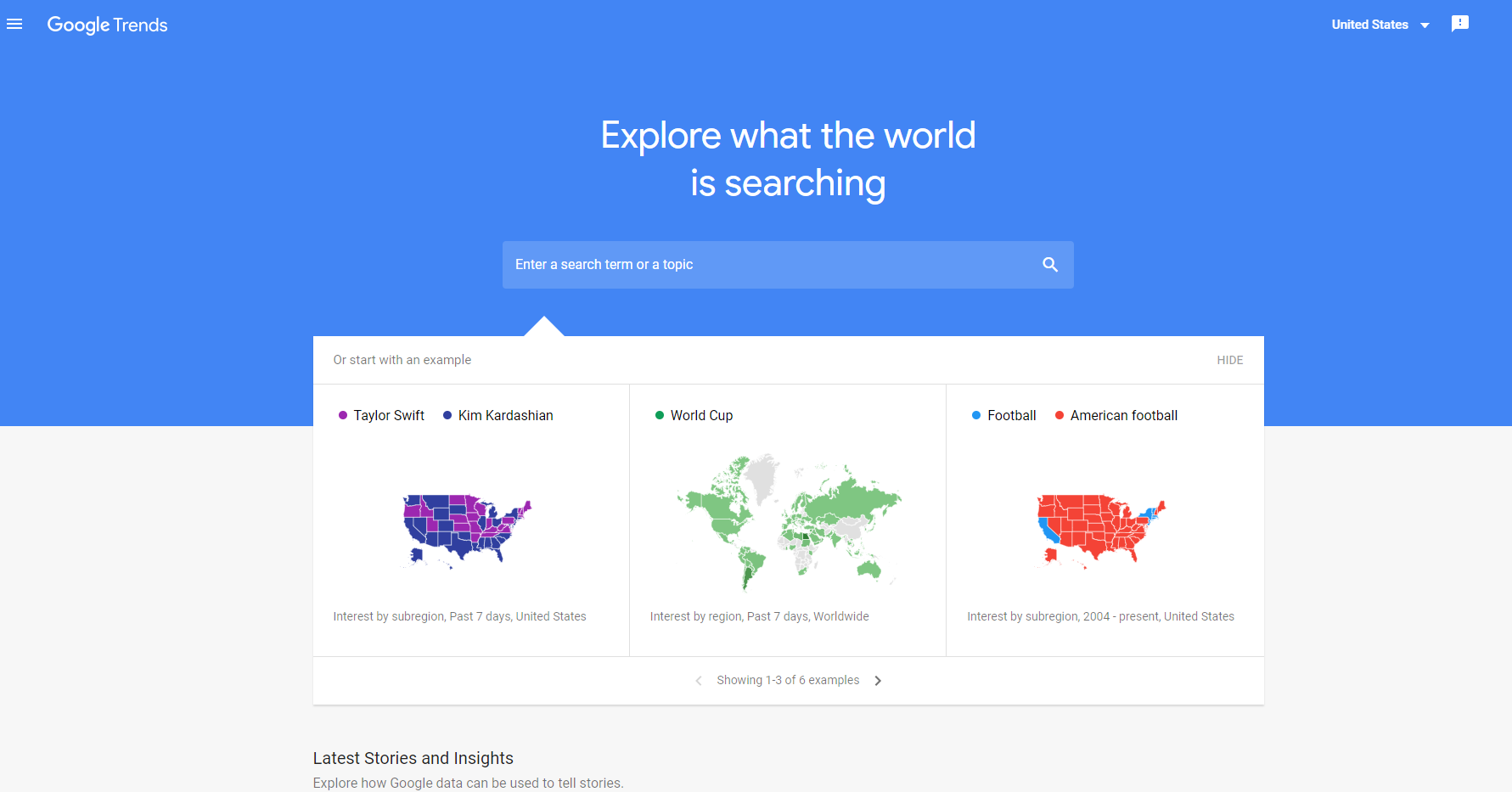Click 'Showing 1-3 of 6 examples' text
Image resolution: width=1512 pixels, height=792 pixels.
tap(788, 680)
